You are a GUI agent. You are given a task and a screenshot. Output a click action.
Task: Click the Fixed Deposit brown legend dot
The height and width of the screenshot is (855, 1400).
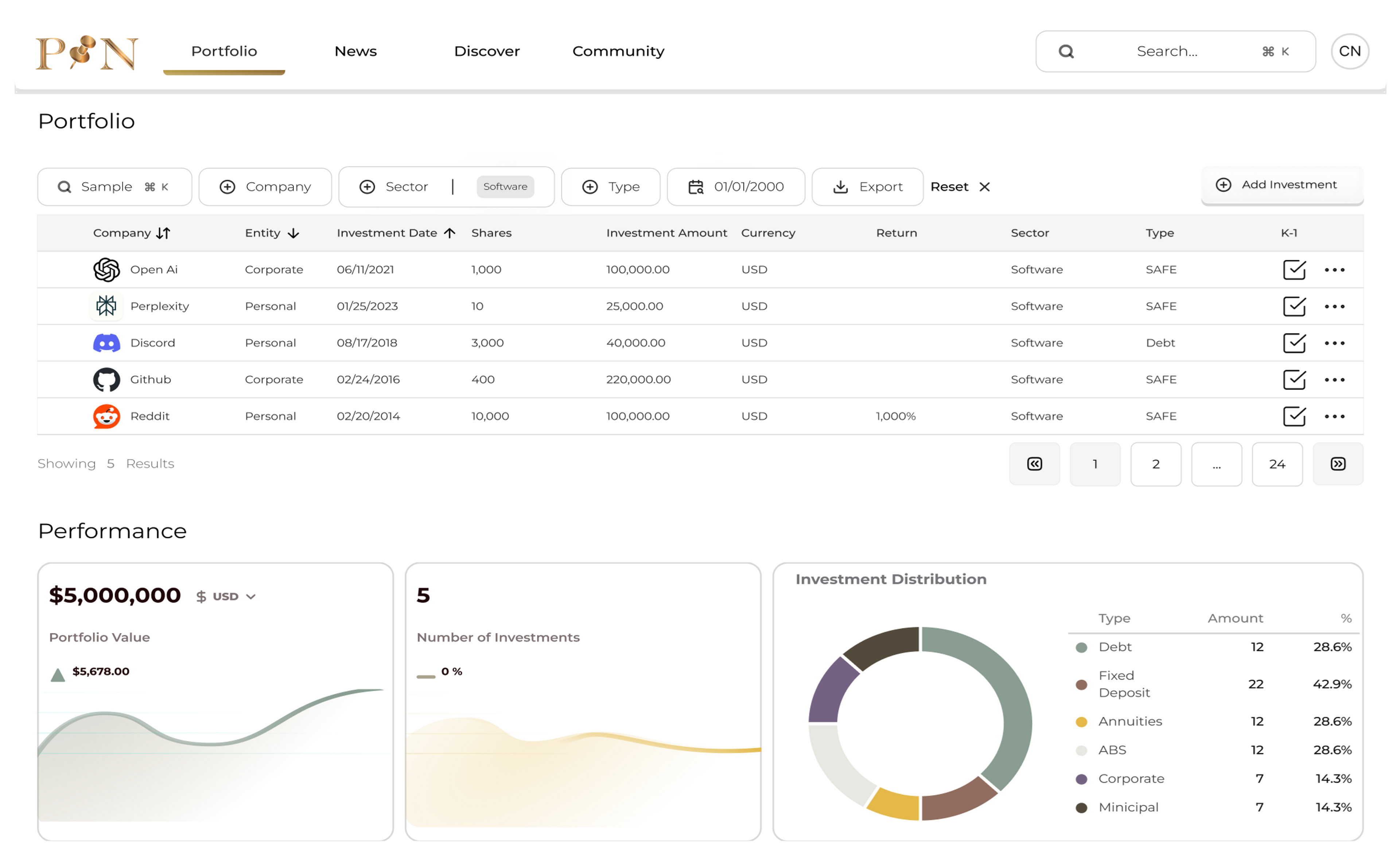coord(1081,684)
